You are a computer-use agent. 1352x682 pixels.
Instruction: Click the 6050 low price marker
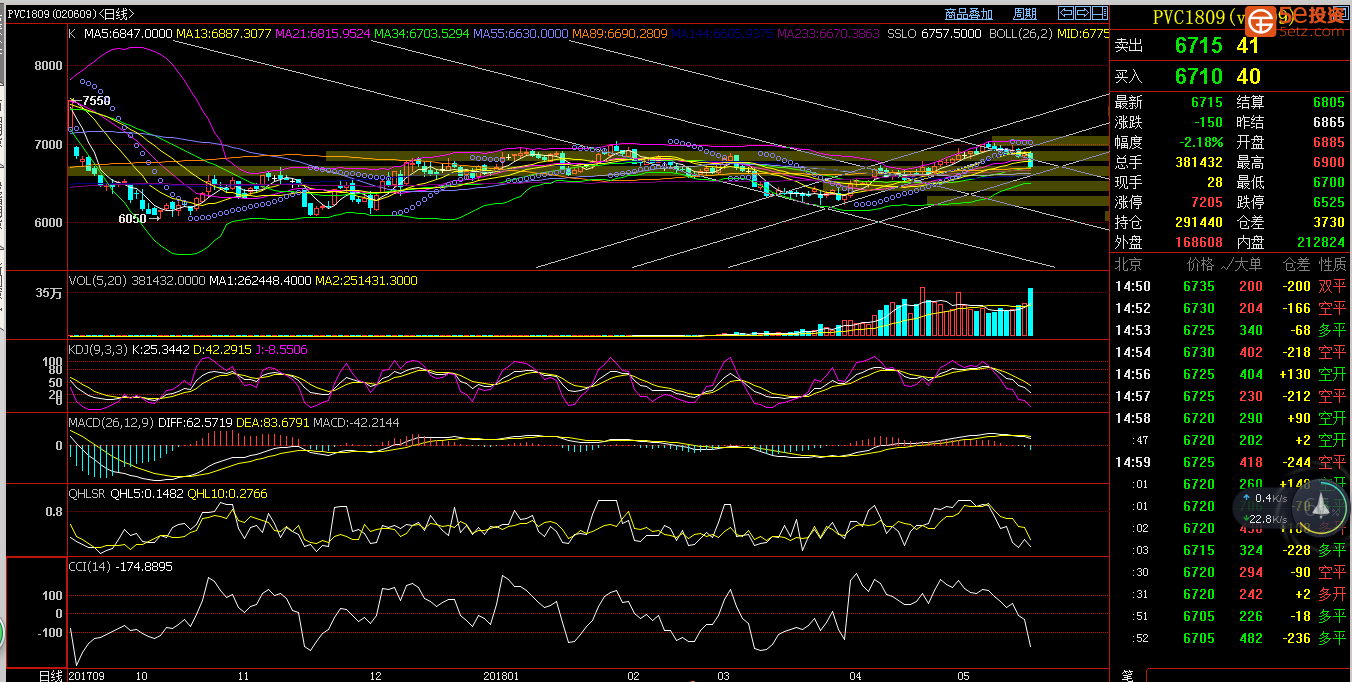pos(132,218)
